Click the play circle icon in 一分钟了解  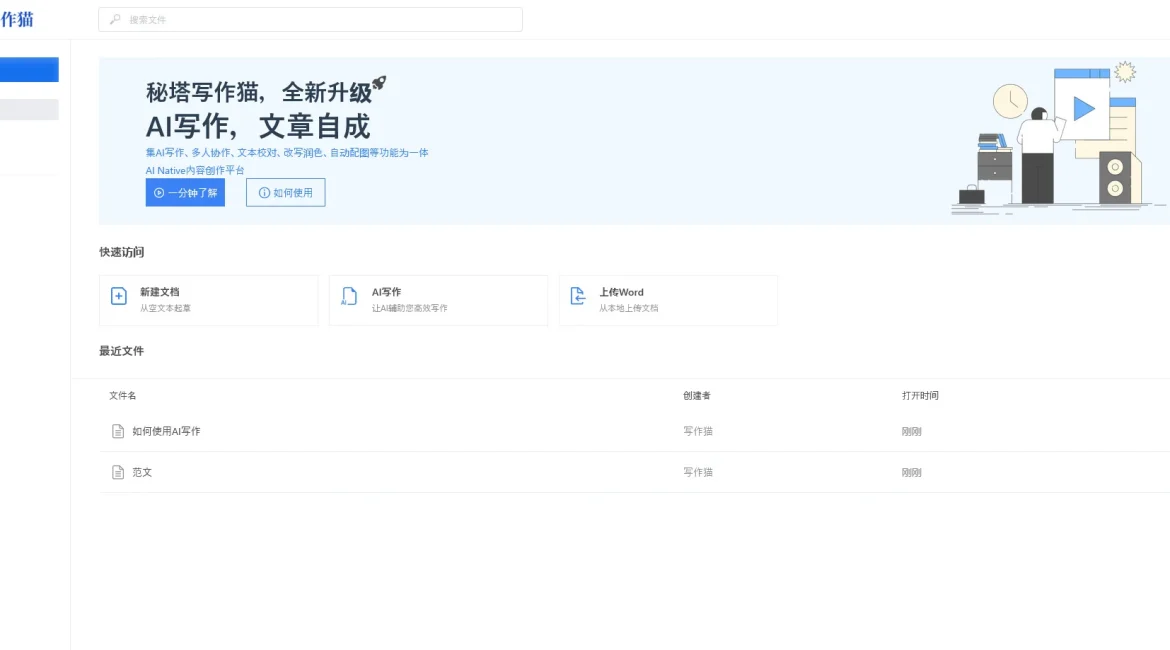point(159,193)
